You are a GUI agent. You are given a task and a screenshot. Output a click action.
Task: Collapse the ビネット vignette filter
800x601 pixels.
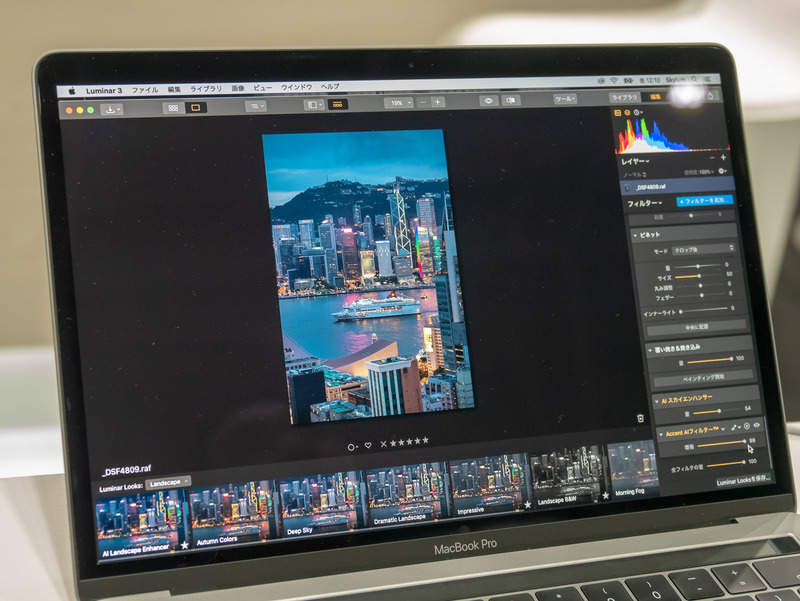tap(635, 235)
